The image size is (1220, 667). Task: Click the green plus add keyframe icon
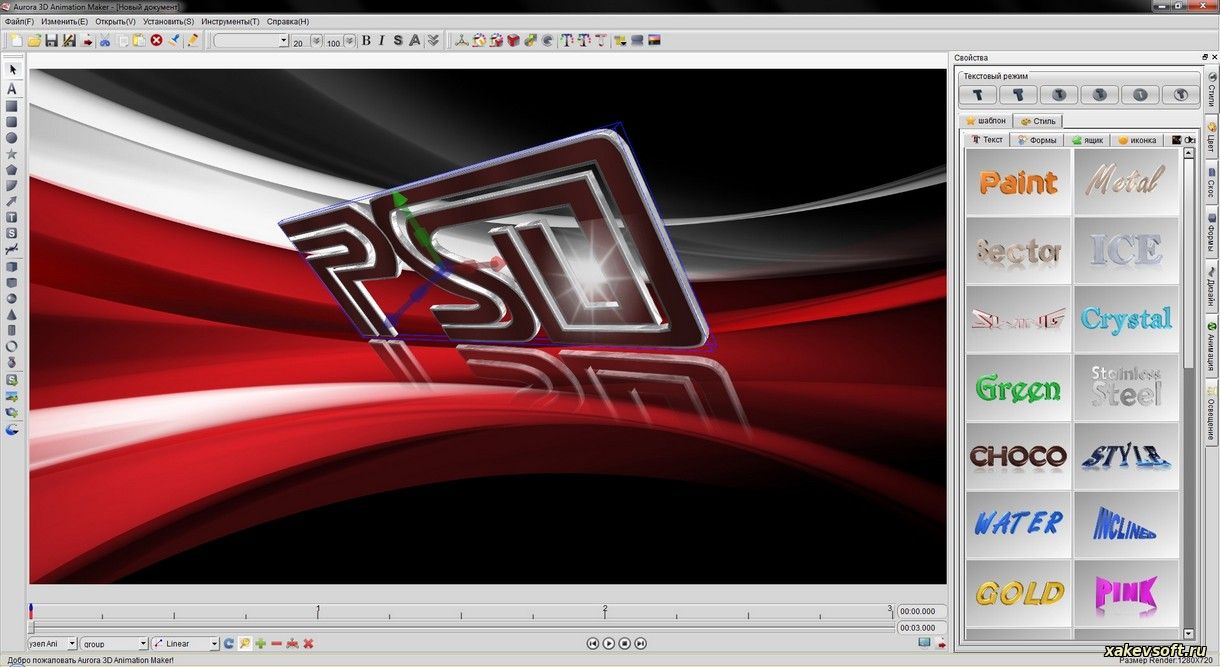260,644
